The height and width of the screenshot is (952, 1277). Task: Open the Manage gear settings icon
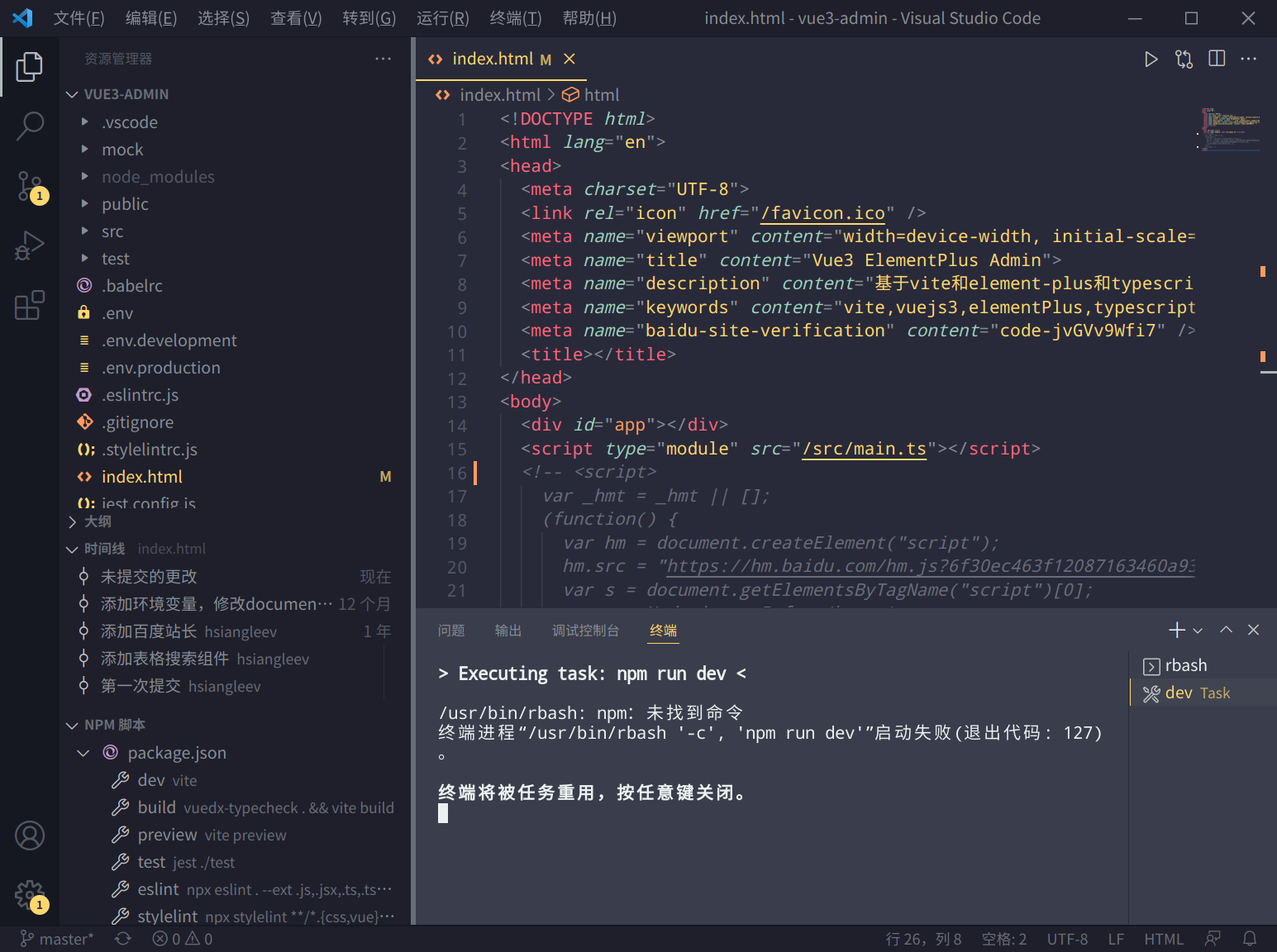tap(30, 895)
